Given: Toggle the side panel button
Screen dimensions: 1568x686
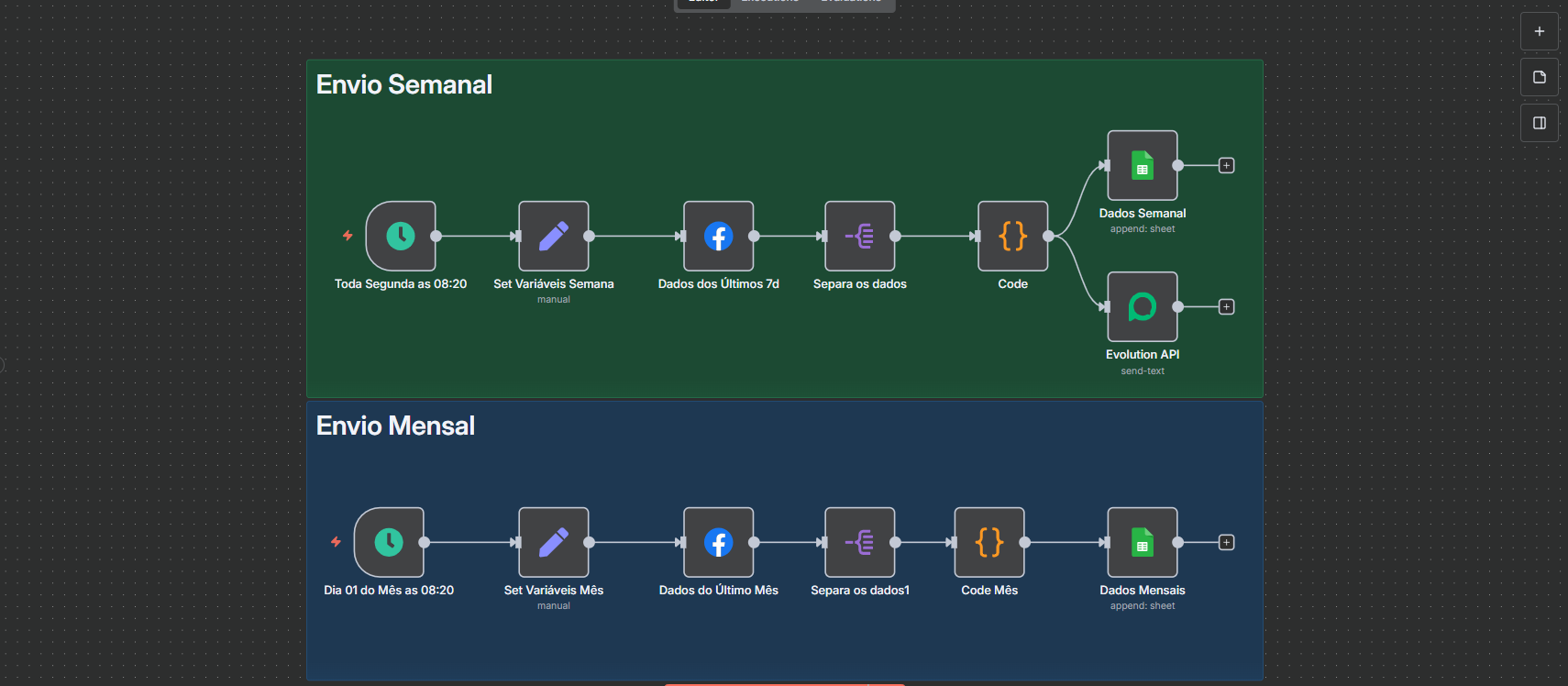Looking at the screenshot, I should click(x=1539, y=123).
